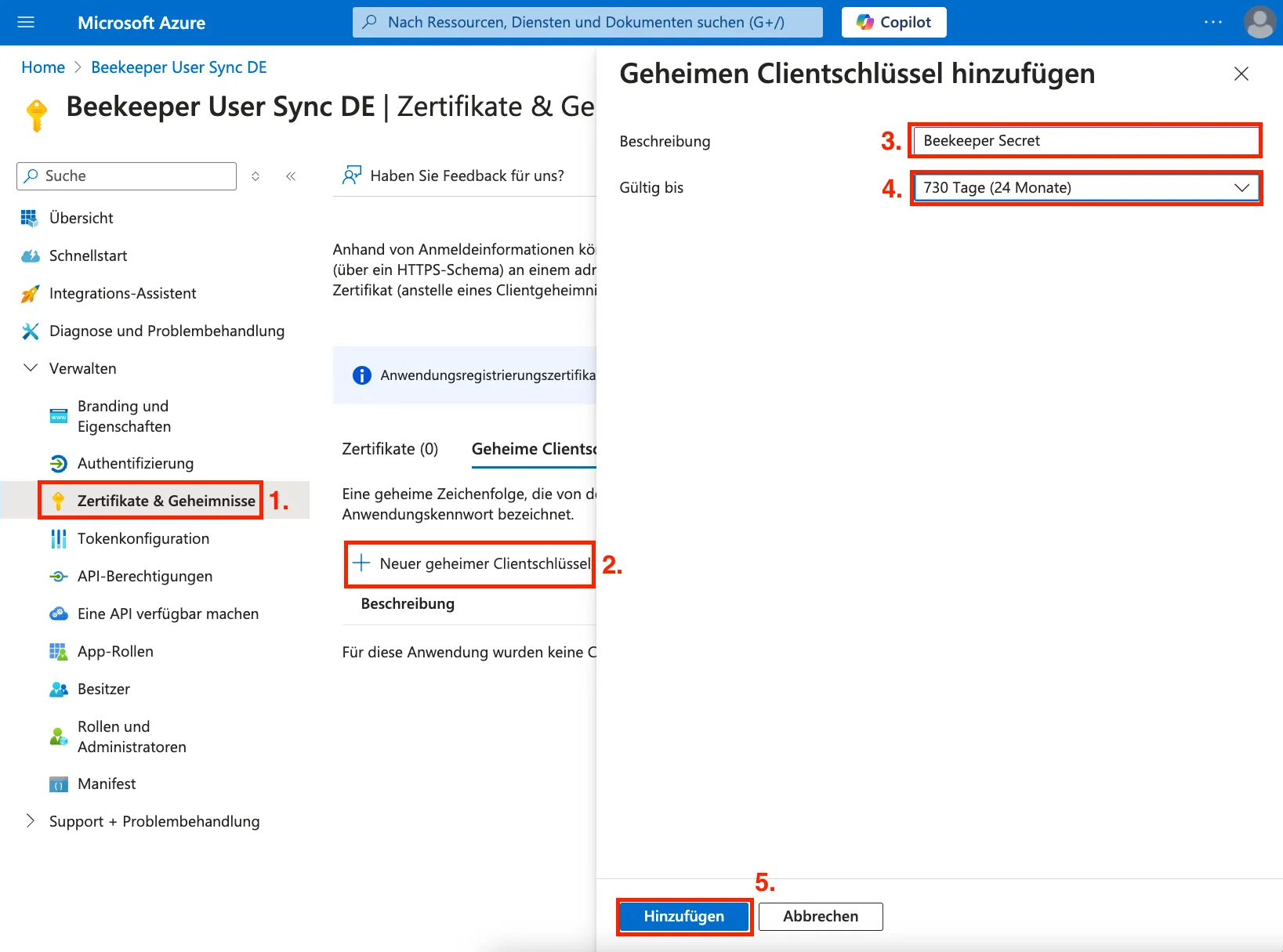The width and height of the screenshot is (1283, 952).
Task: Open Diagnose und Problembehandlung tools icon
Action: click(x=30, y=331)
